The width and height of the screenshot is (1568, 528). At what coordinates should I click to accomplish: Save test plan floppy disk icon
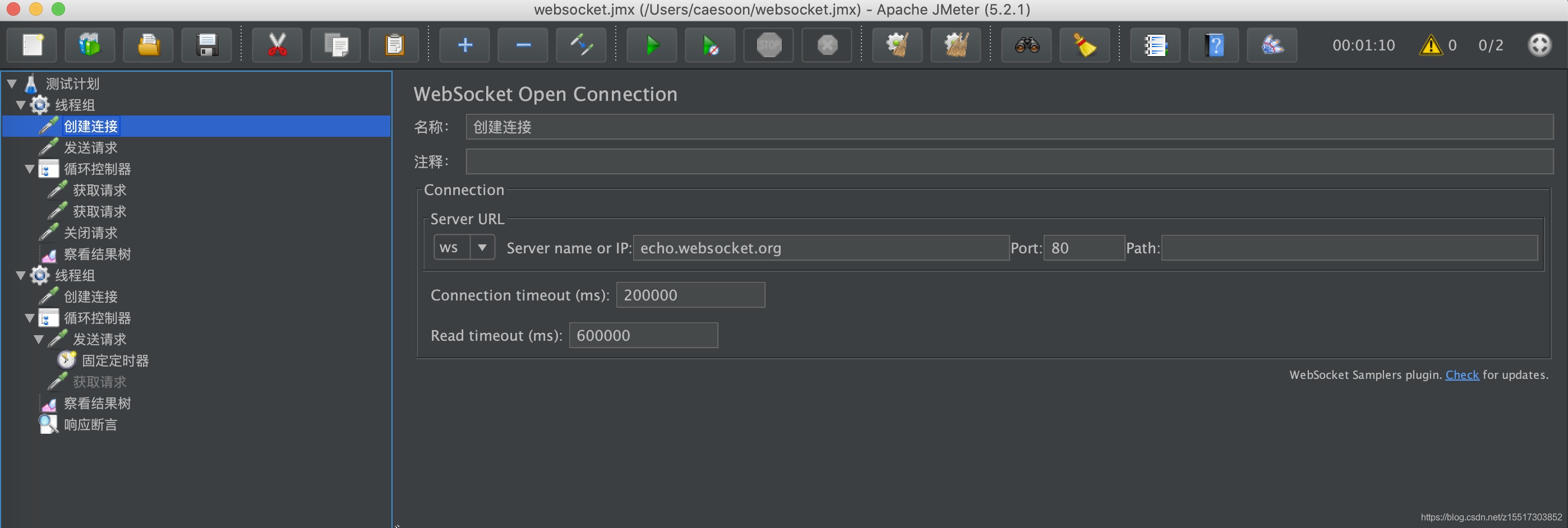[207, 45]
